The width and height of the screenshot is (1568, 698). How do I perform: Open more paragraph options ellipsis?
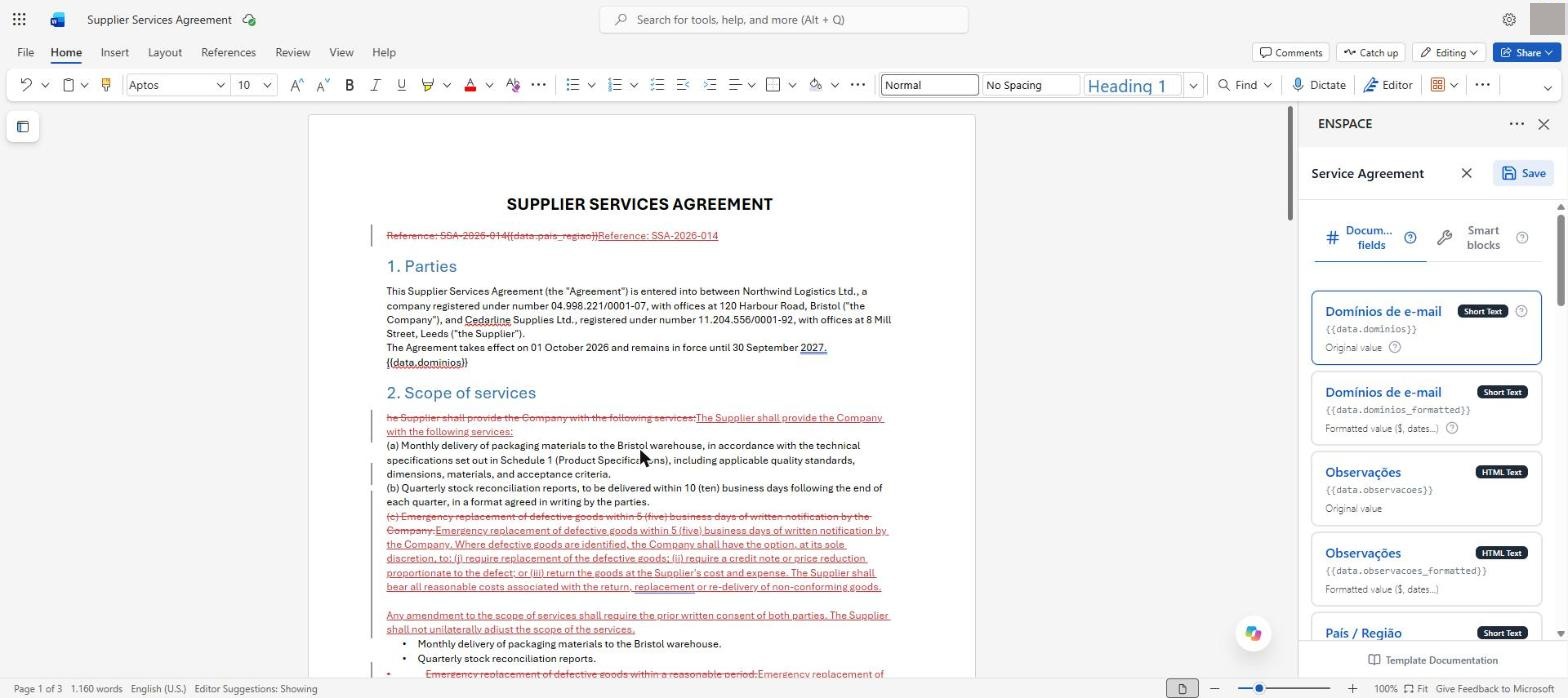[857, 85]
